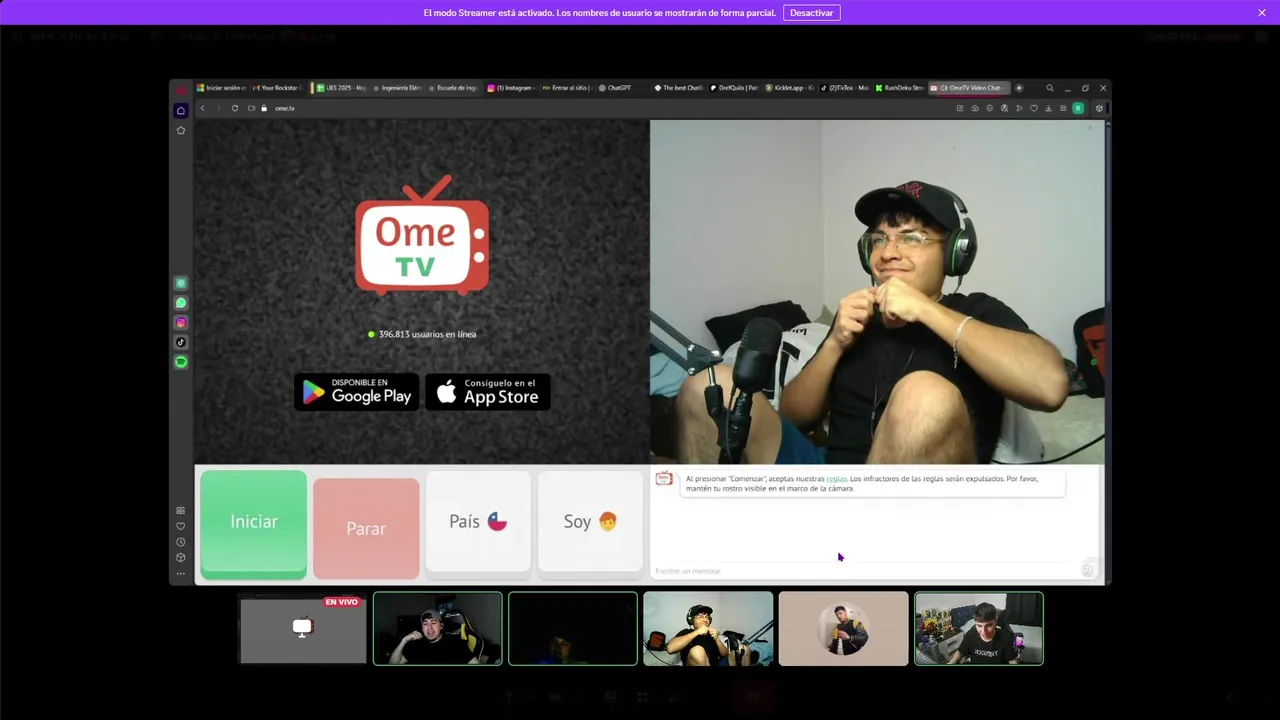Open a new browser tab with plus

click(1019, 88)
